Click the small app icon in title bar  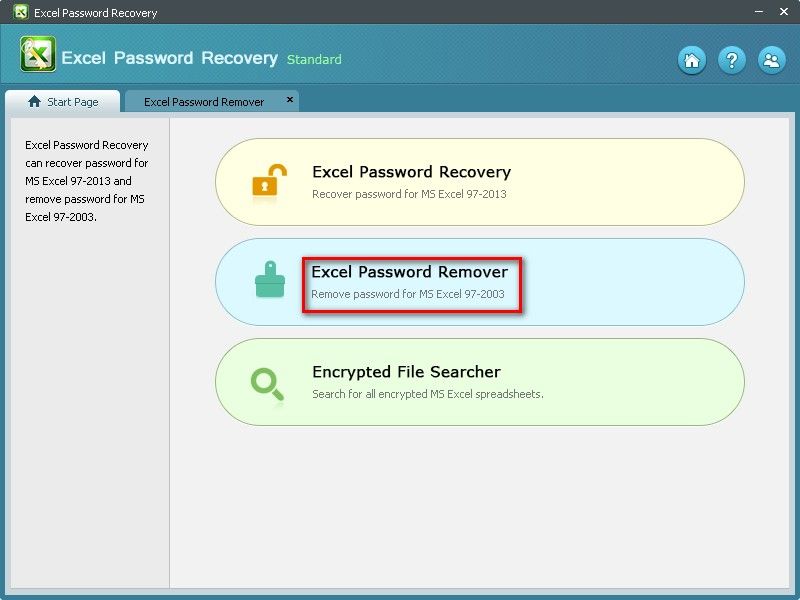[21, 12]
